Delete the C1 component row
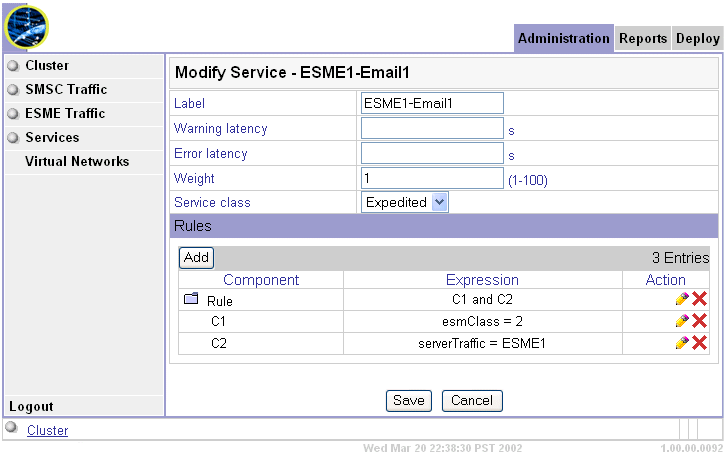 coord(700,321)
